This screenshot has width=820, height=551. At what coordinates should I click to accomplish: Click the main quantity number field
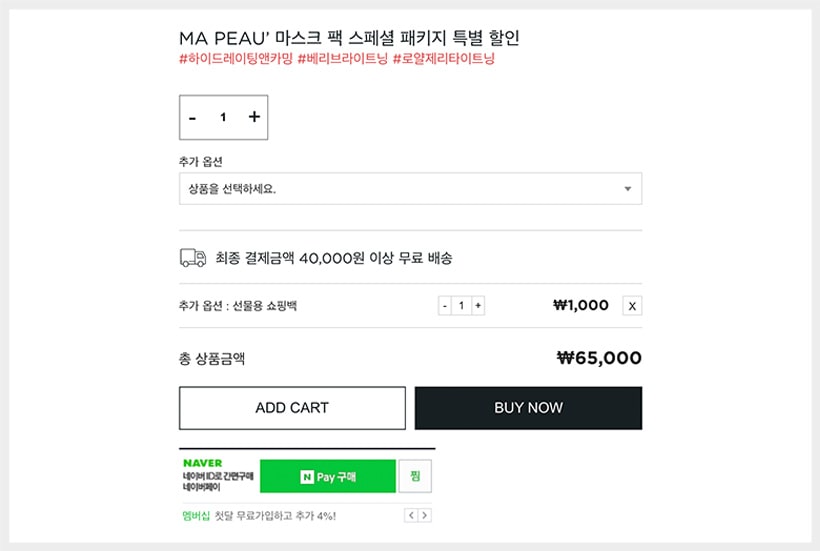click(x=223, y=117)
